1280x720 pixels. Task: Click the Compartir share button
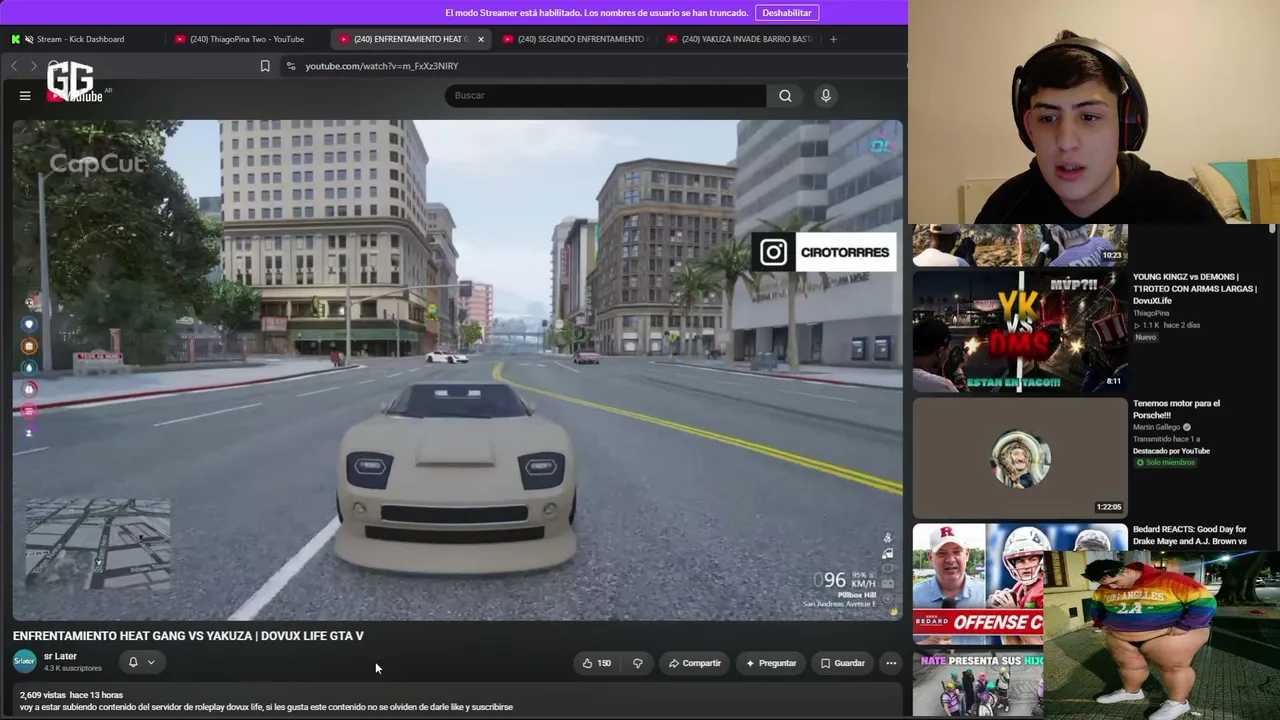(694, 663)
